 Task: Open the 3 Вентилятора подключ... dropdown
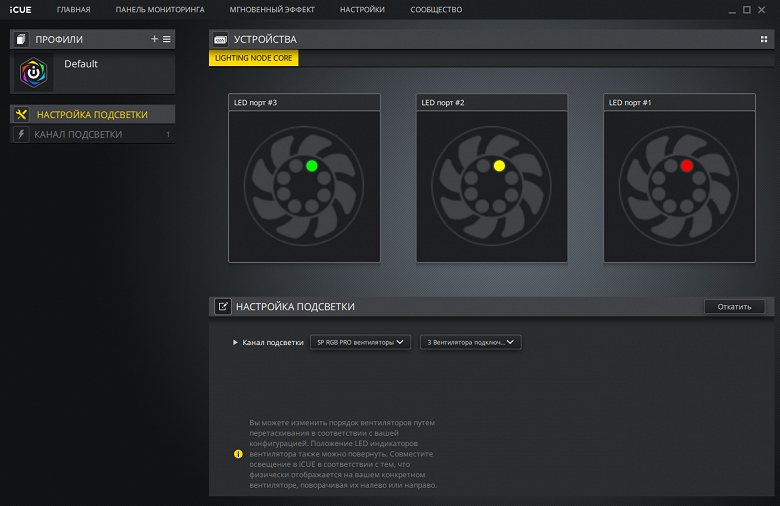[x=471, y=342]
